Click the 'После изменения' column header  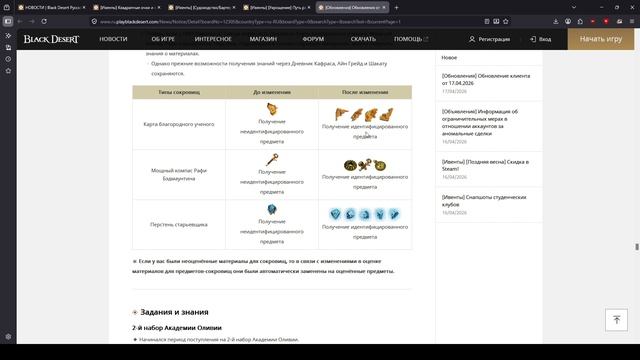tap(365, 92)
